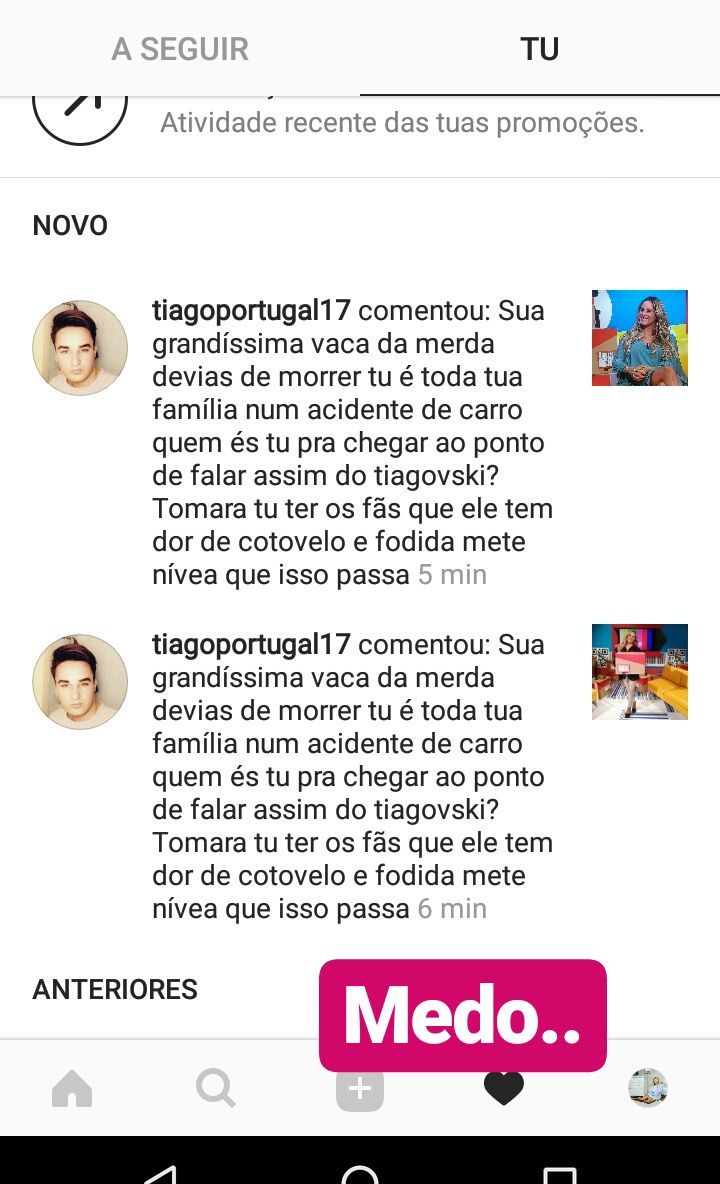Open the Search magnifier icon
This screenshot has height=1184, width=720.
[215, 1088]
